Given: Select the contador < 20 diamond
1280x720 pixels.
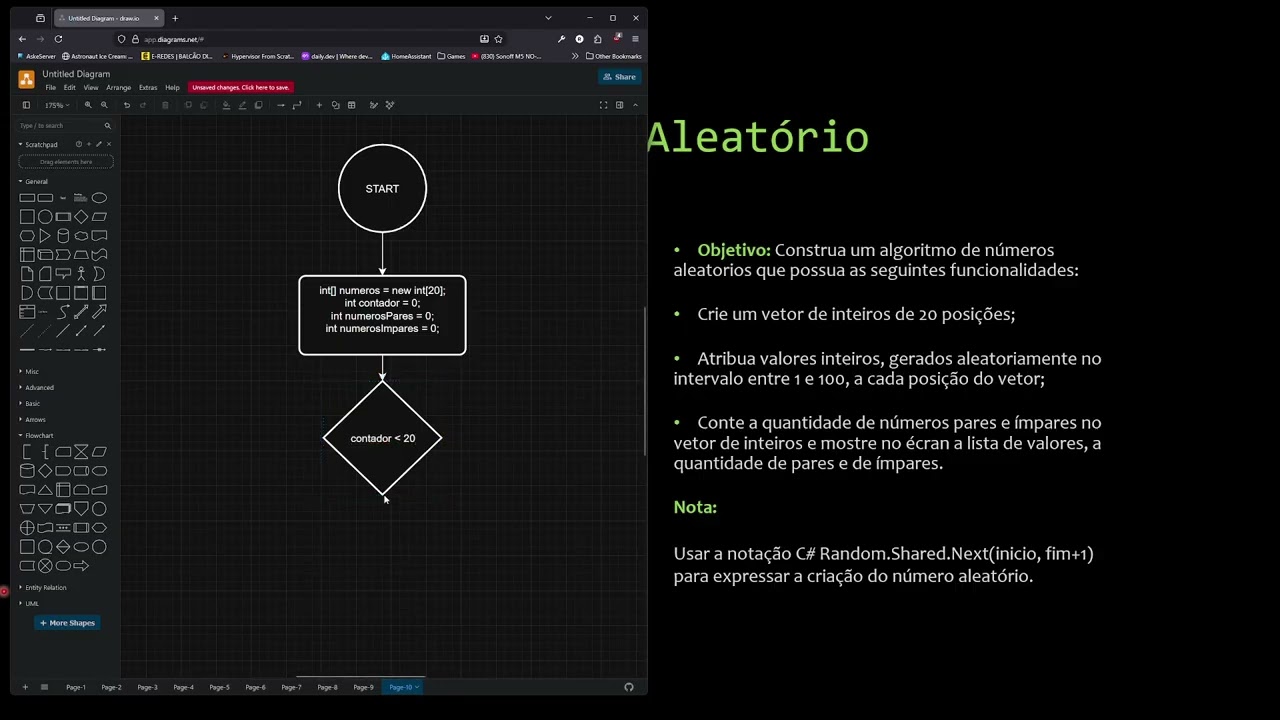Looking at the screenshot, I should pyautogui.click(x=383, y=438).
